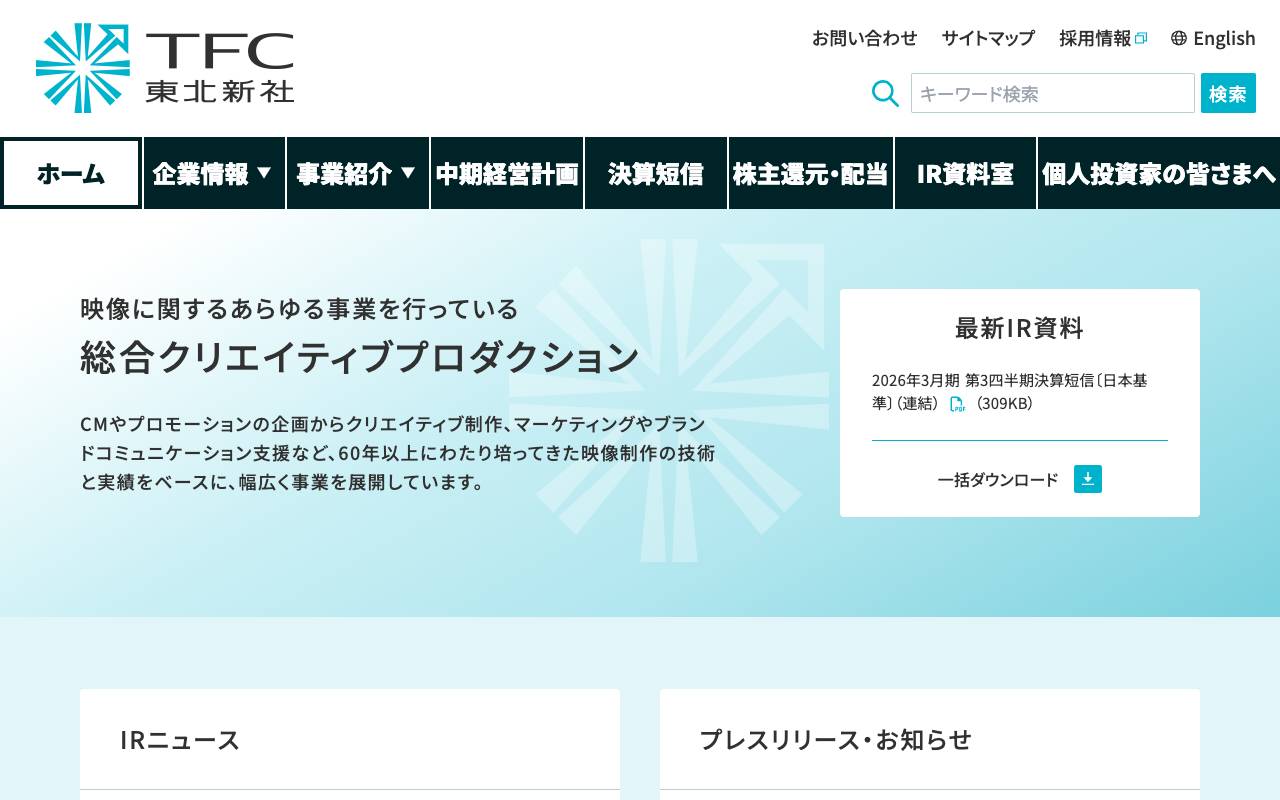Click the download icon beside 一括ダウンロード
This screenshot has height=800, width=1280.
coord(1087,479)
